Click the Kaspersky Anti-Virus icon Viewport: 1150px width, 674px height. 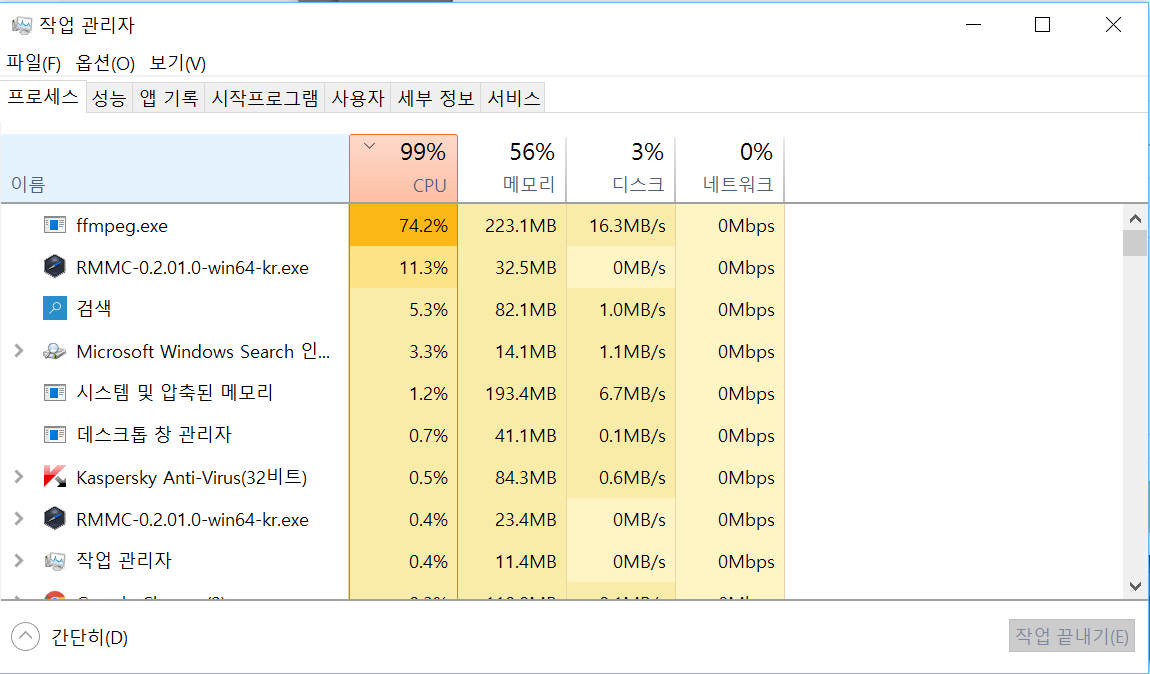(55, 477)
